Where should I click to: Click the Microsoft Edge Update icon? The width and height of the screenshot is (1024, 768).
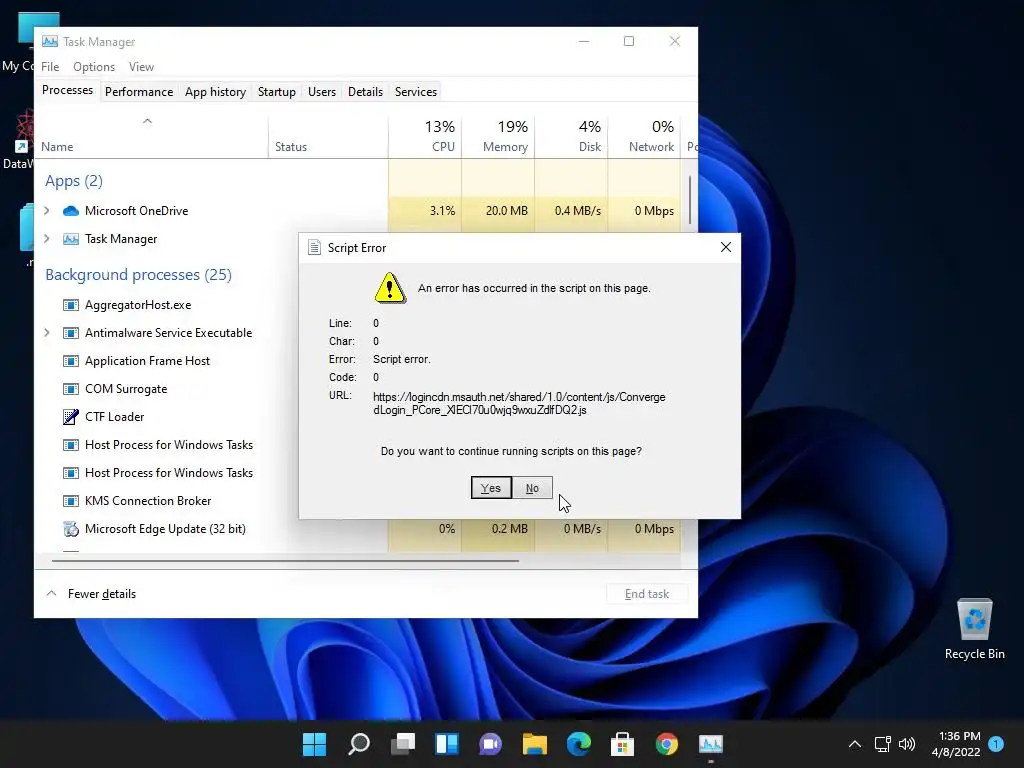coord(71,529)
